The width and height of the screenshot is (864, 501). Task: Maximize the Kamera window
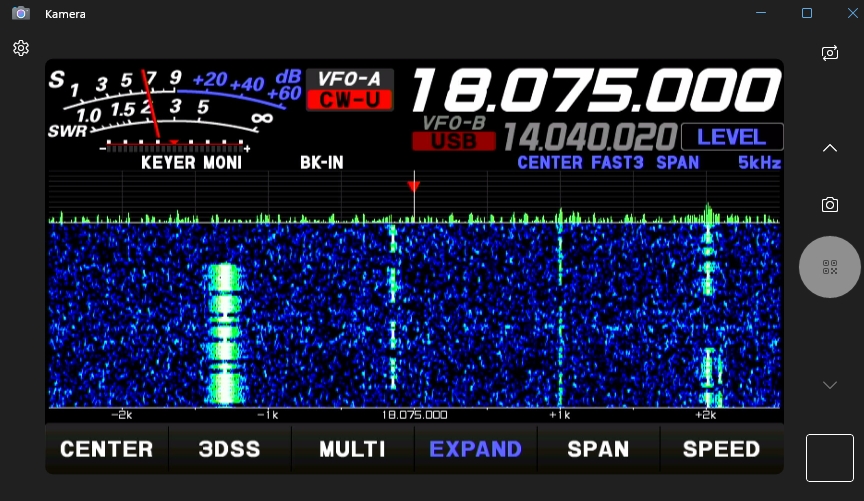(807, 14)
